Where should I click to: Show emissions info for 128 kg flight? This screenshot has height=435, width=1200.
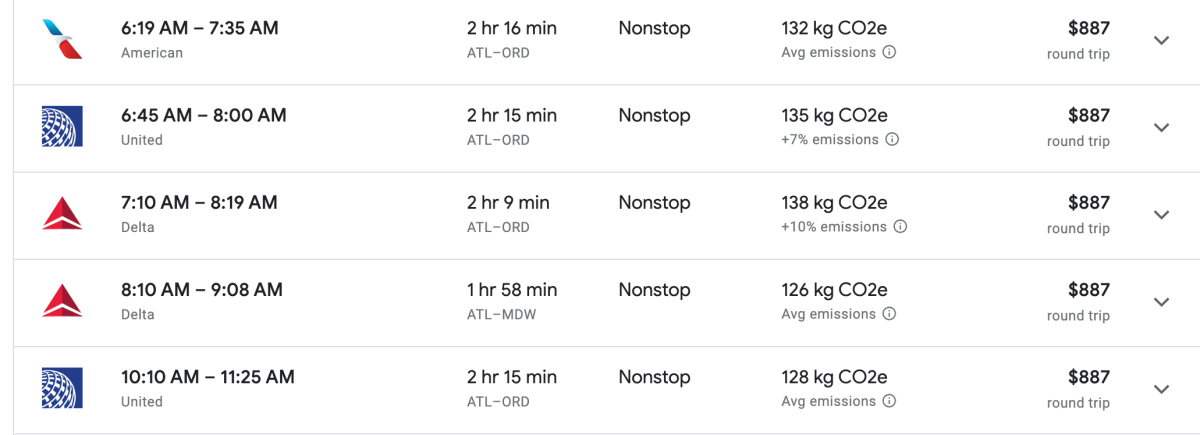[889, 401]
